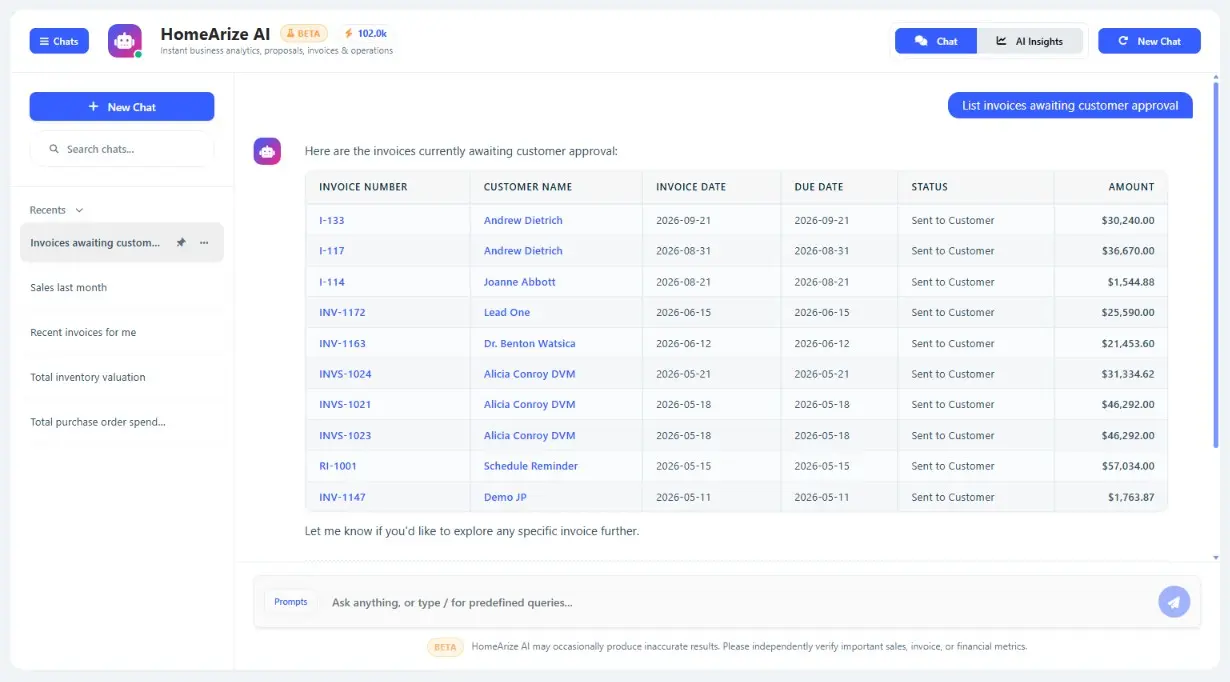Open customer Andrew Dietrich in the I-133 row

click(x=523, y=220)
